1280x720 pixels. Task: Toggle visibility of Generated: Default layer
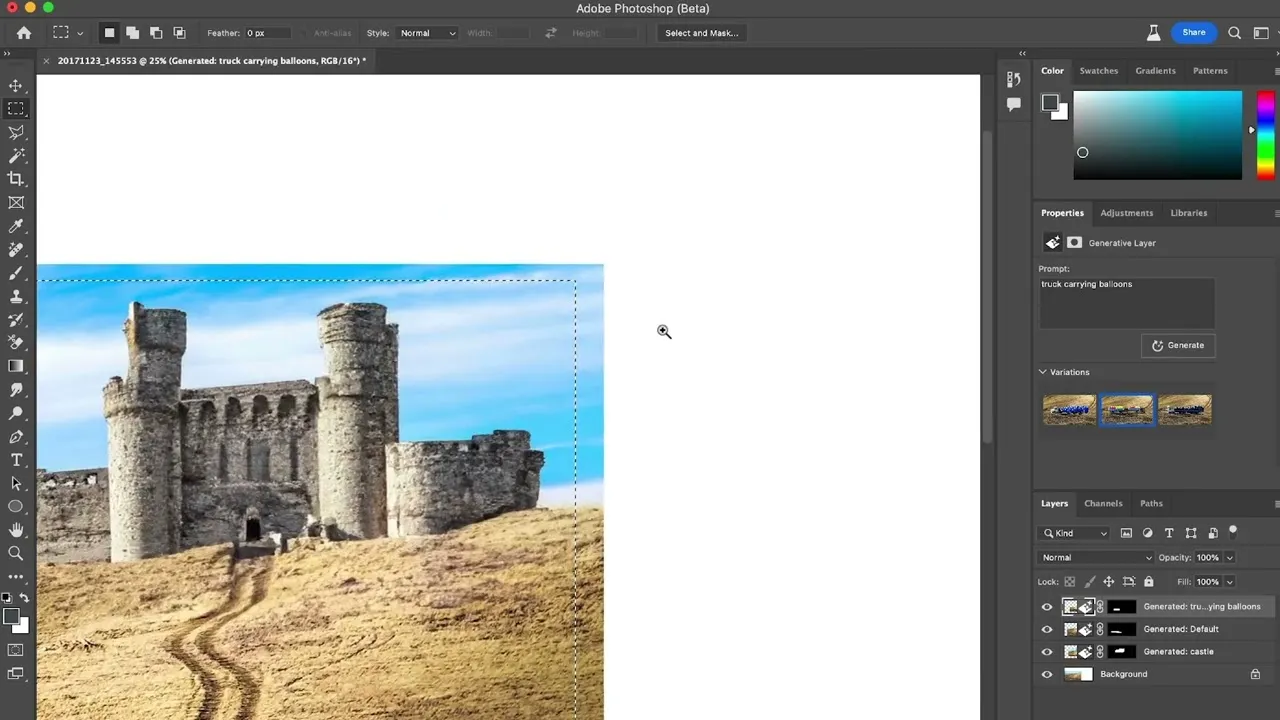click(x=1047, y=629)
